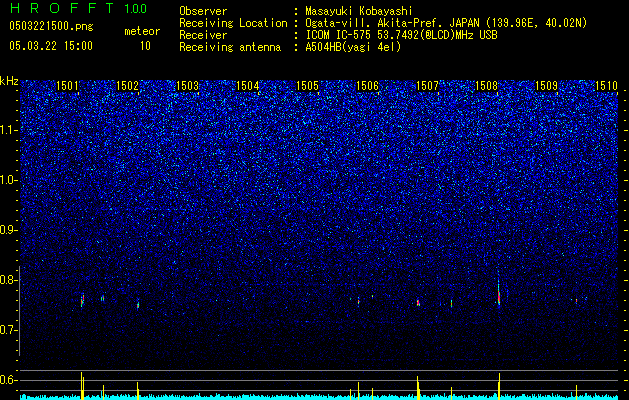Click time marker 1508
Viewport: 629px width, 400px height.
(x=486, y=86)
